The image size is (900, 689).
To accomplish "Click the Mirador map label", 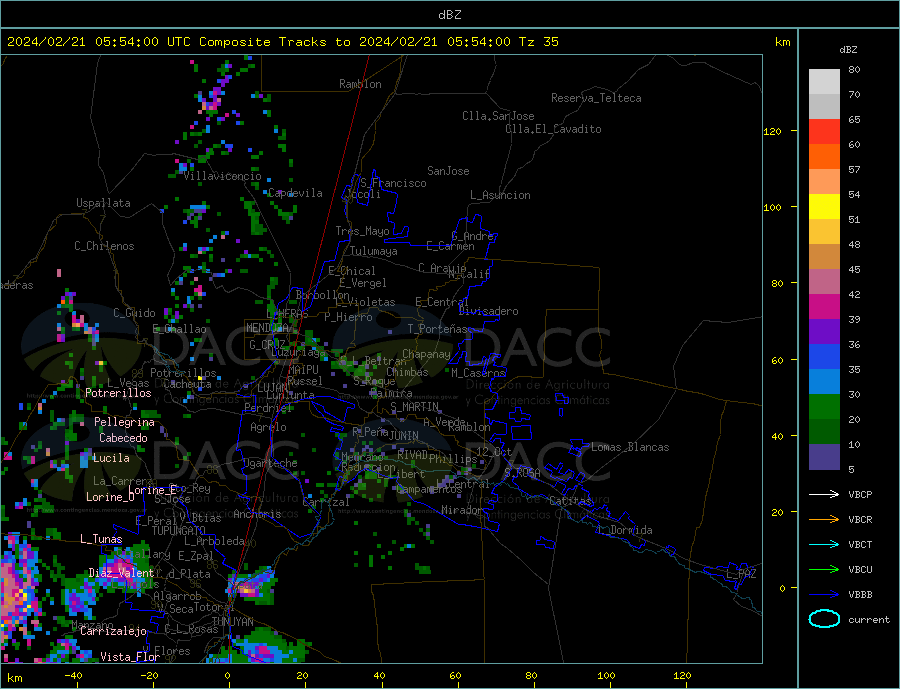I will [462, 510].
